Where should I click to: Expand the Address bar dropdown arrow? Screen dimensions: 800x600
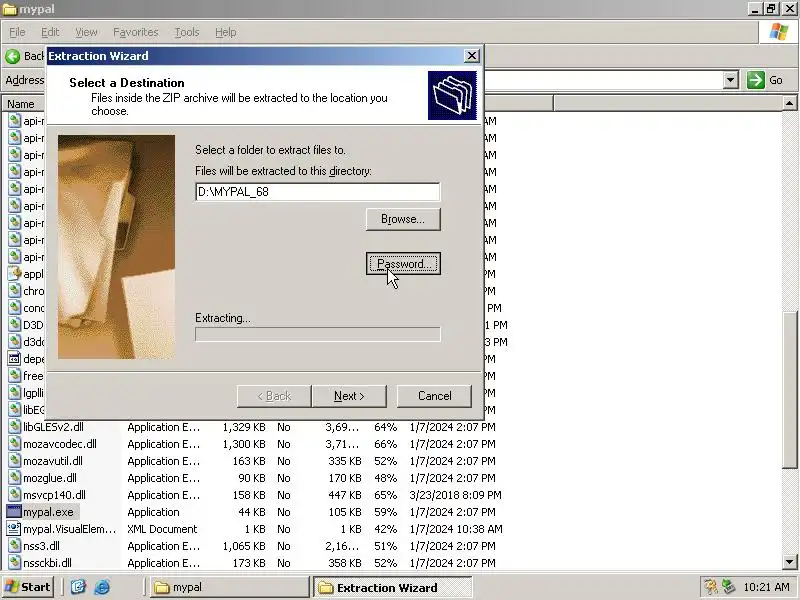pos(731,80)
